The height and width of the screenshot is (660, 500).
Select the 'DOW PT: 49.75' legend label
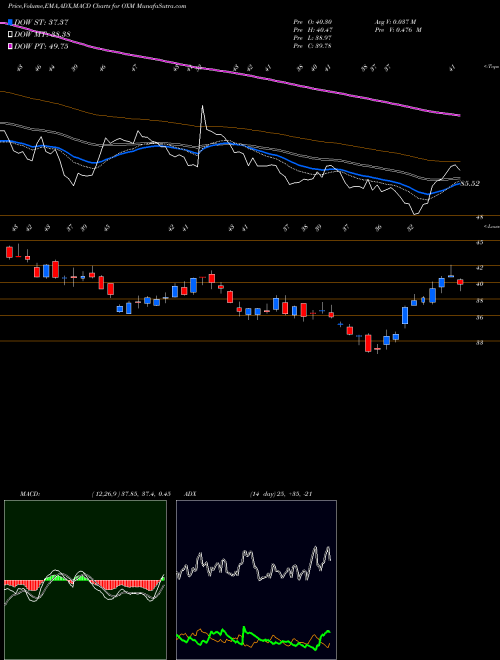[x=41, y=47]
